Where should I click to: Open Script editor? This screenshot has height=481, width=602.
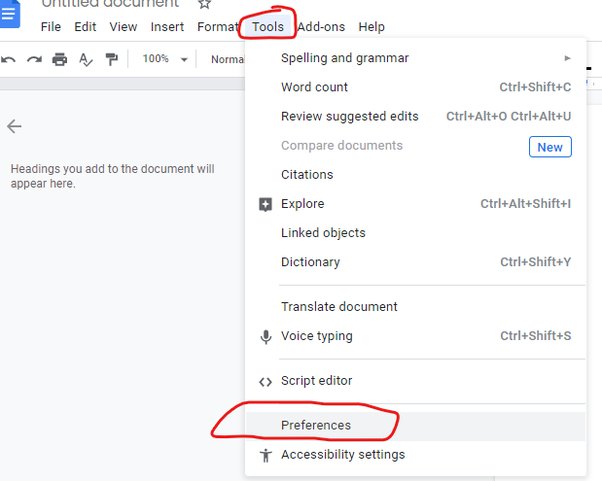pos(415,381)
